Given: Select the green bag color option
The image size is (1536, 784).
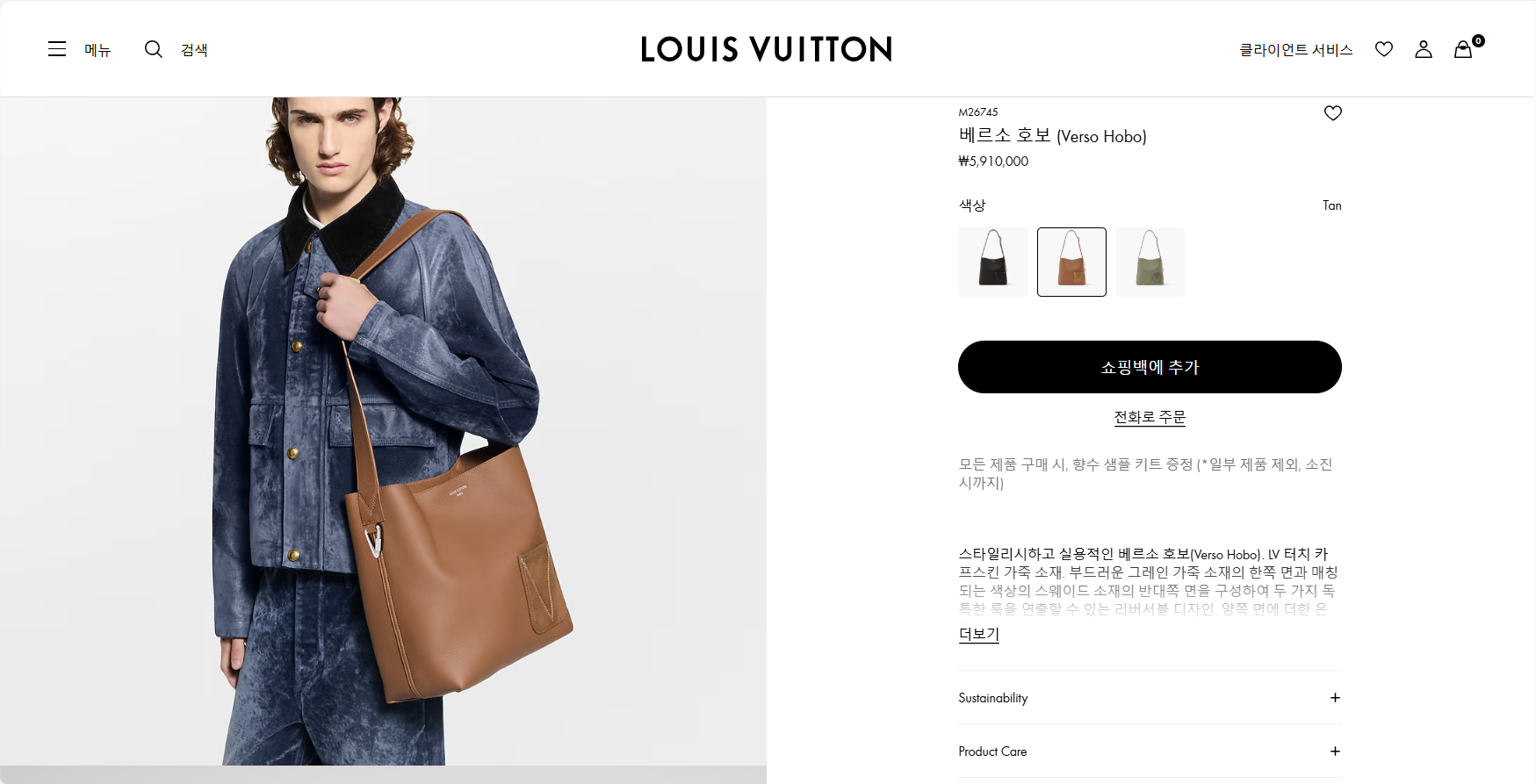Looking at the screenshot, I should (1150, 262).
